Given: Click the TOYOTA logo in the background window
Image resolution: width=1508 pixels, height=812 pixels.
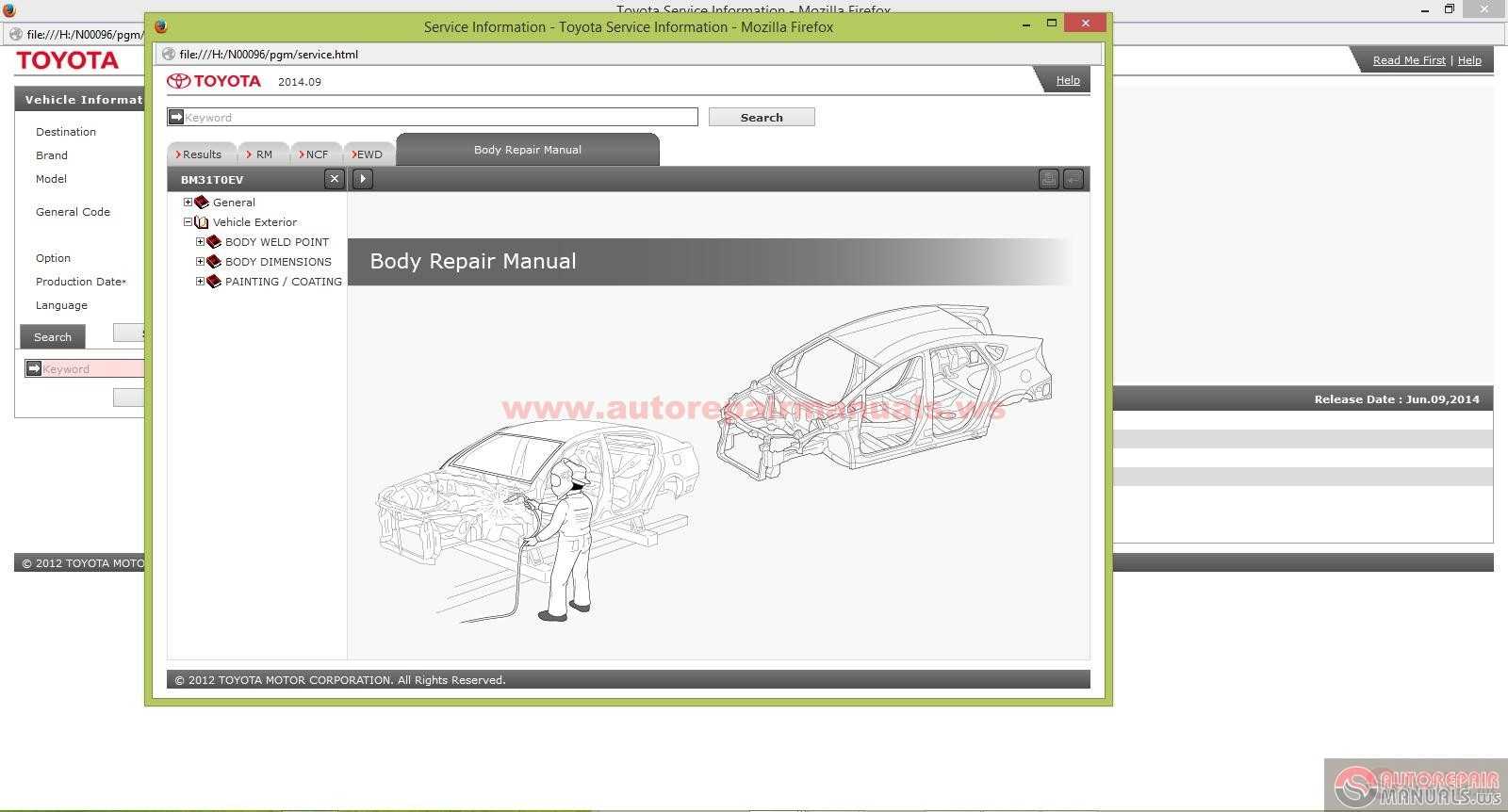Looking at the screenshot, I should [68, 60].
